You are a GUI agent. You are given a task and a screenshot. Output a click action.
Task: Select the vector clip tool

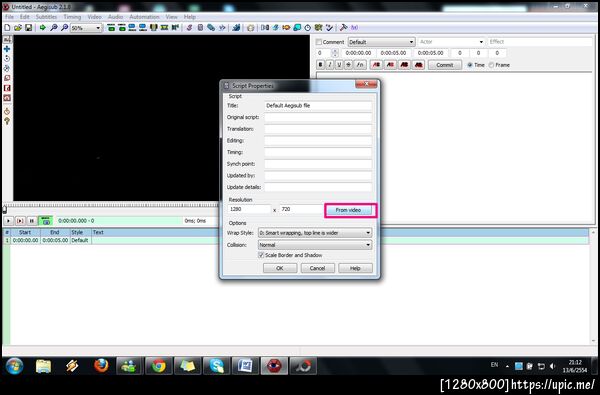7,98
